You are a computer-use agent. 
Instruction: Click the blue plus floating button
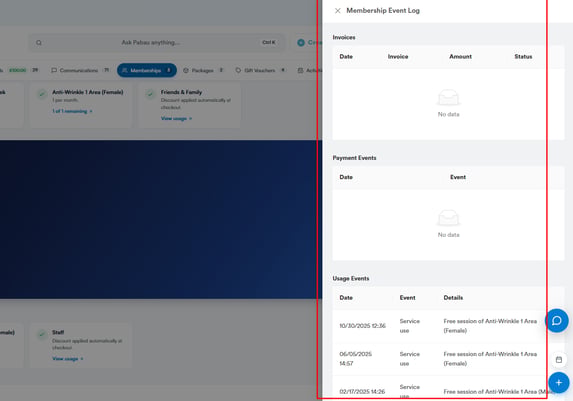[559, 383]
